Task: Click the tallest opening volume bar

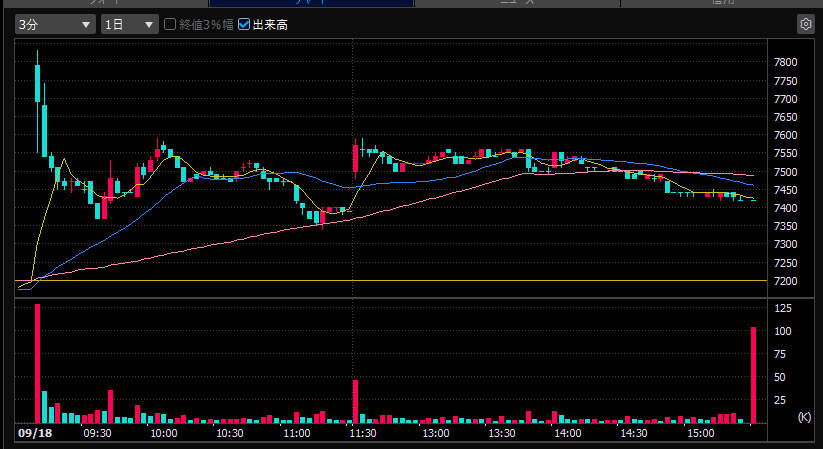Action: pos(37,363)
